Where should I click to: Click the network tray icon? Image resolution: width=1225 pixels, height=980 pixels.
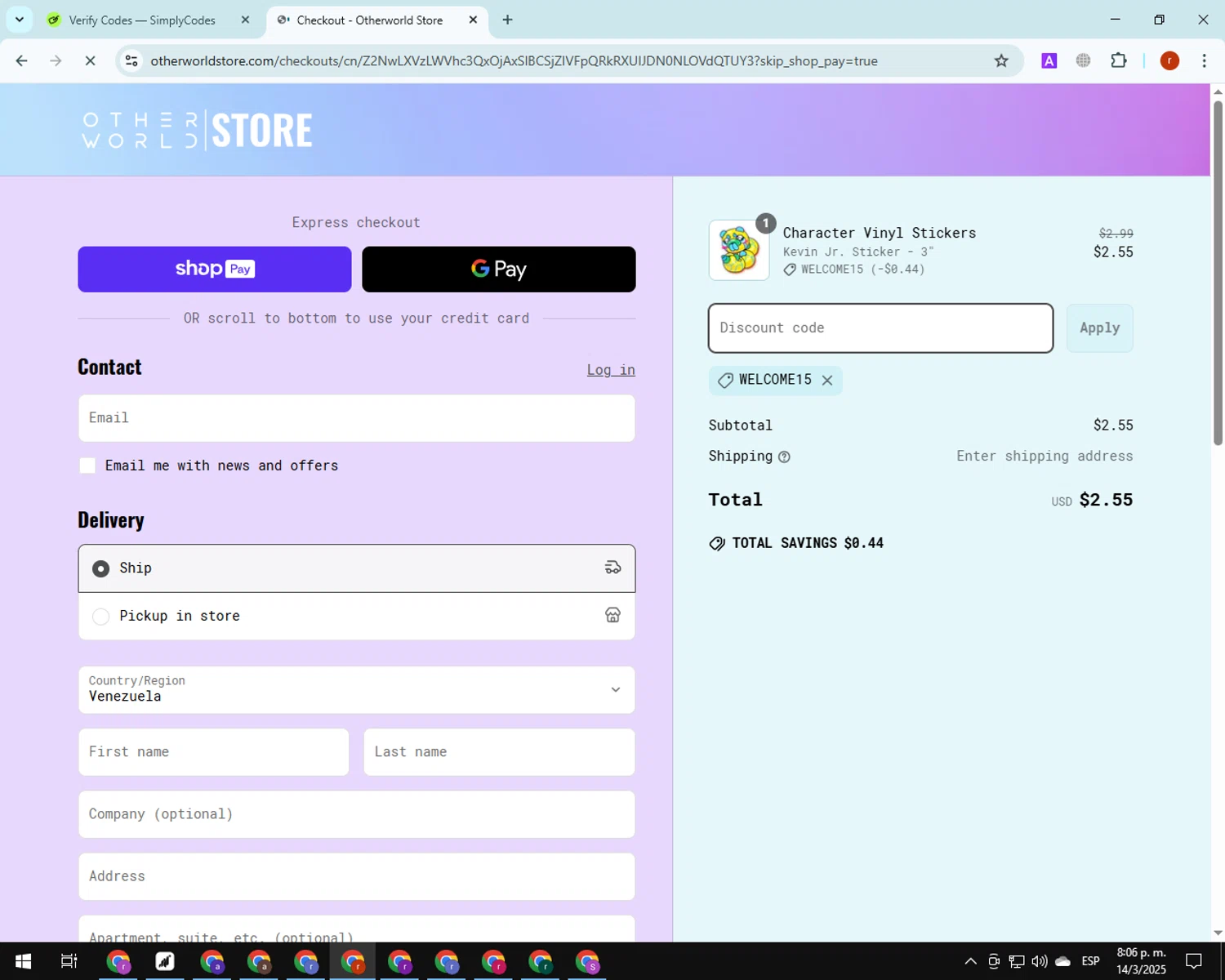(1017, 961)
